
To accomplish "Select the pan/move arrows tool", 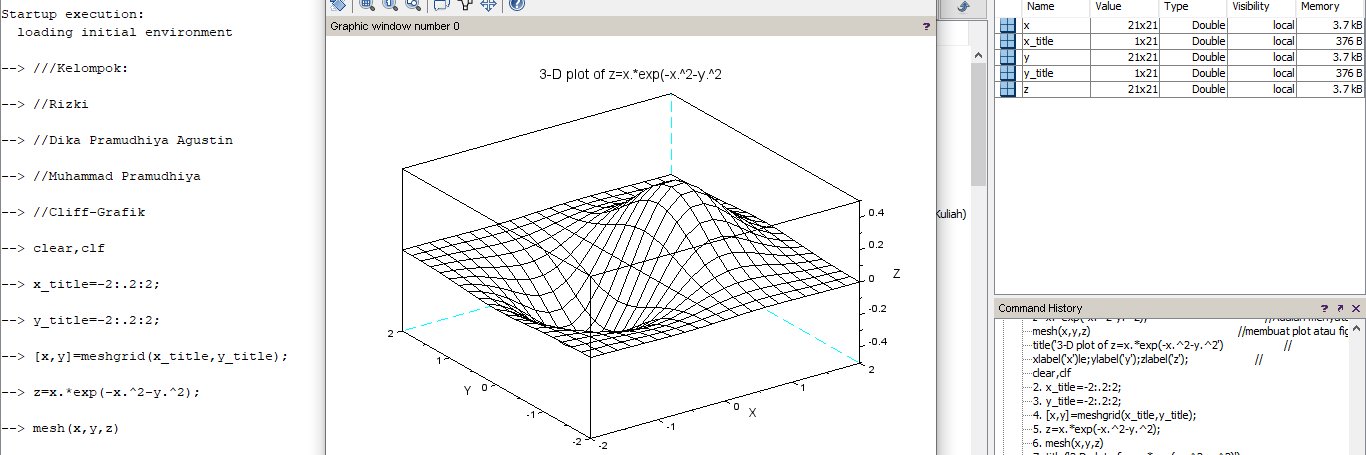I will (488, 4).
